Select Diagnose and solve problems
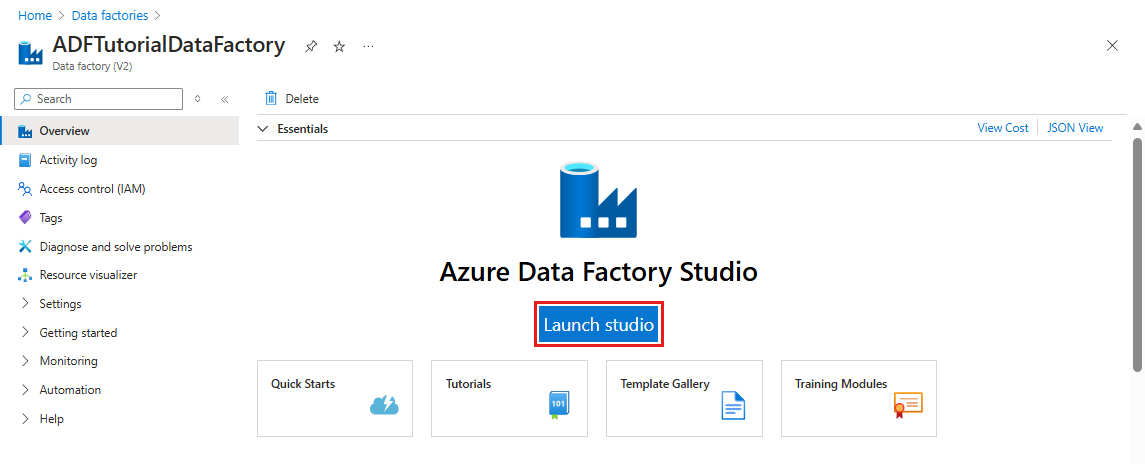 point(115,247)
